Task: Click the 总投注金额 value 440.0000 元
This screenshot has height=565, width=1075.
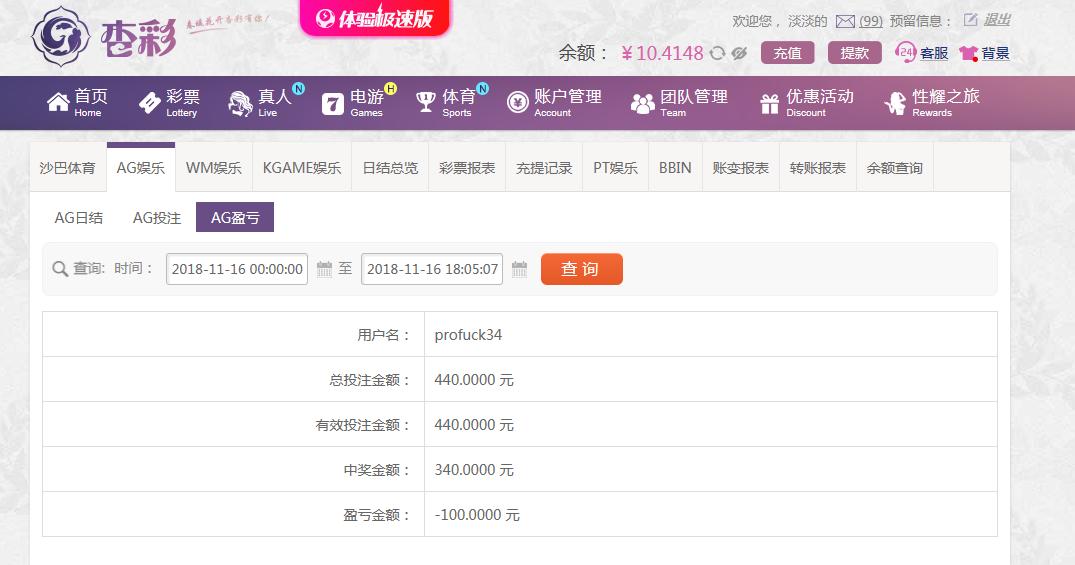Action: click(474, 380)
